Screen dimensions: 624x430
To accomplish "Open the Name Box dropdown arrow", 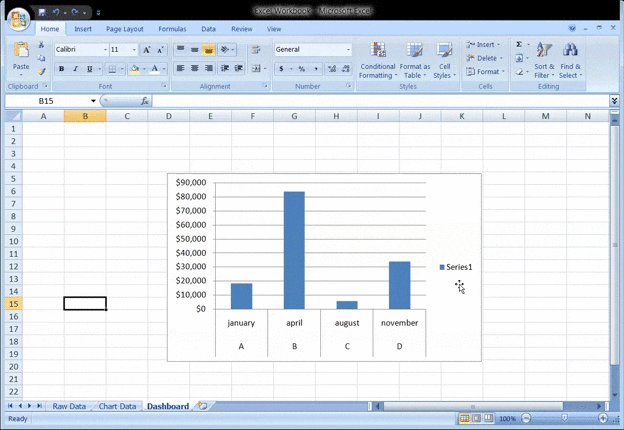I will pyautogui.click(x=94, y=101).
